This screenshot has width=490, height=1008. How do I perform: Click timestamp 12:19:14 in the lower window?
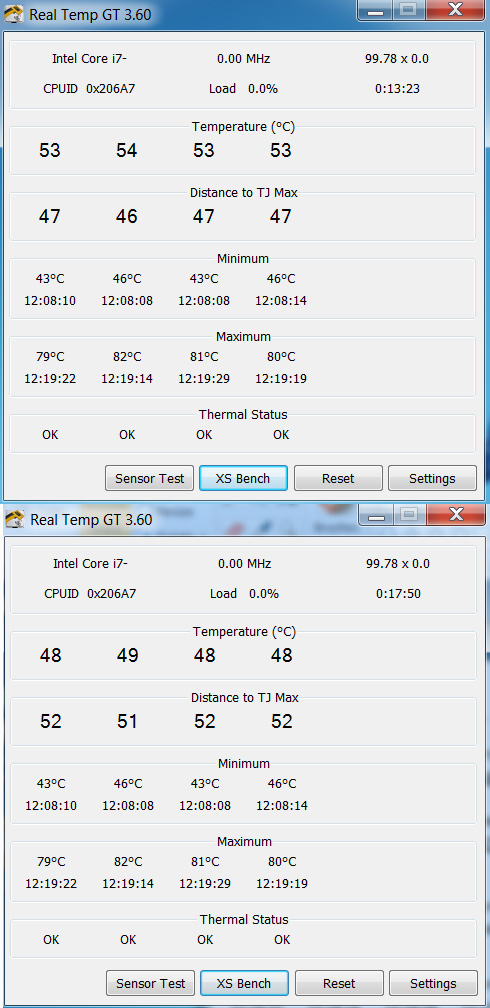click(128, 884)
